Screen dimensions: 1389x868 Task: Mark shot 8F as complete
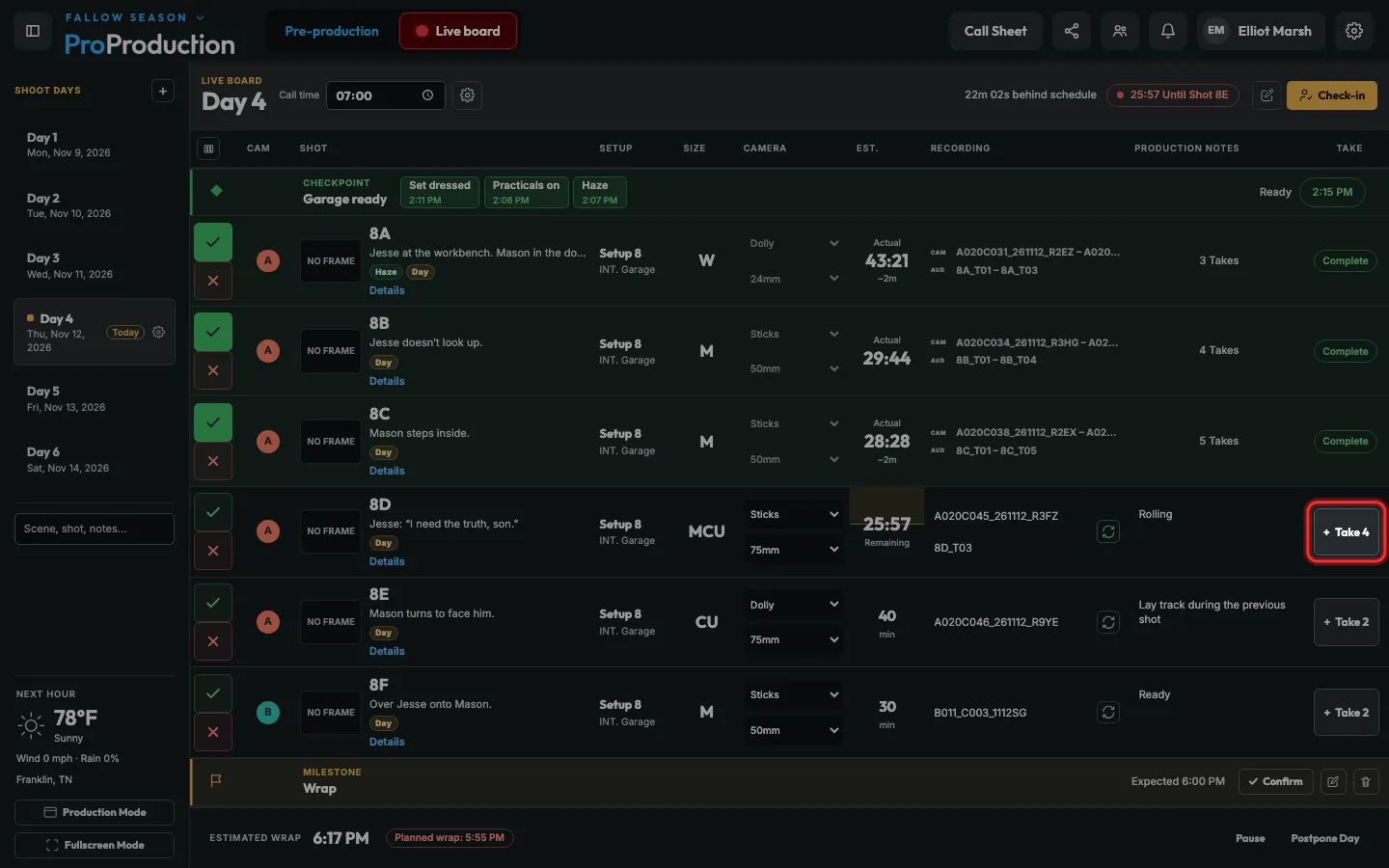tap(213, 693)
